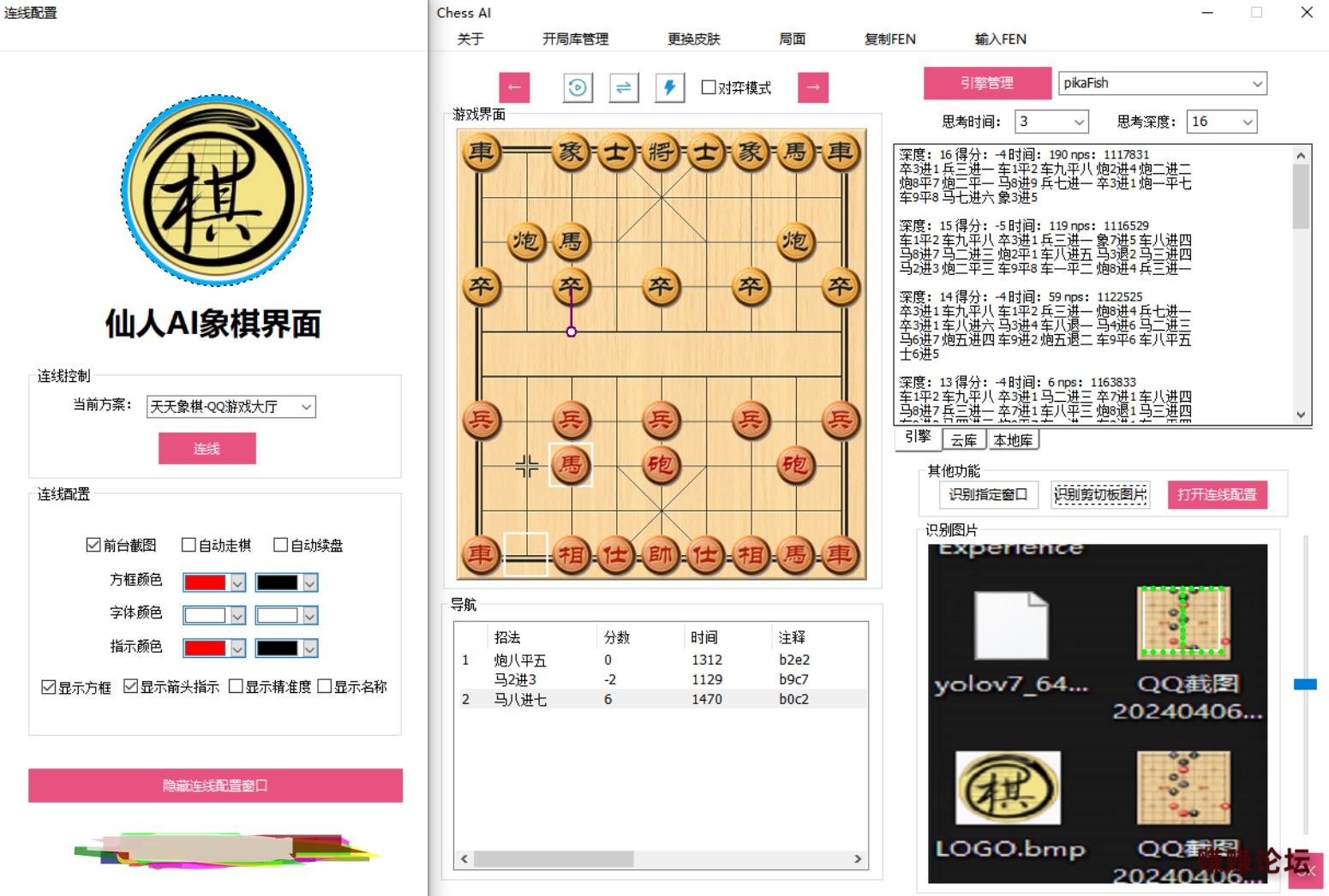
Task: Click the 识别指定窗口 button
Action: pyautogui.click(x=988, y=494)
